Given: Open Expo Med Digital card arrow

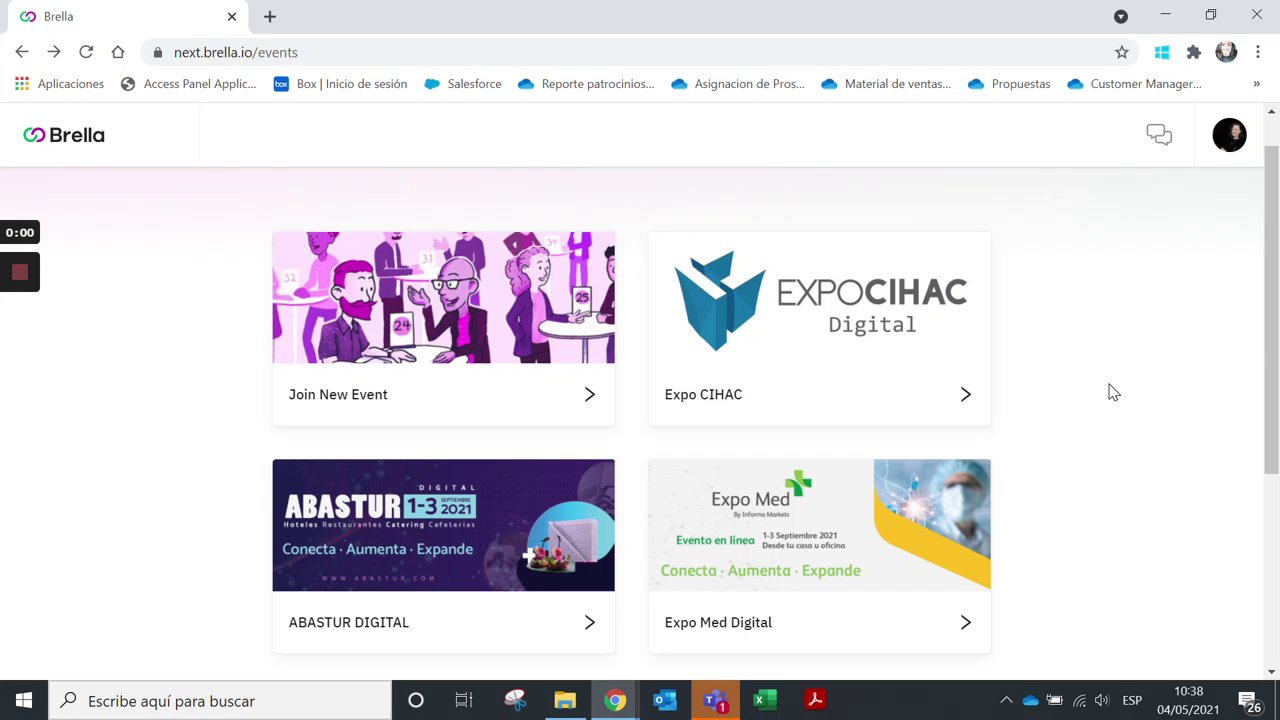Looking at the screenshot, I should (x=966, y=623).
